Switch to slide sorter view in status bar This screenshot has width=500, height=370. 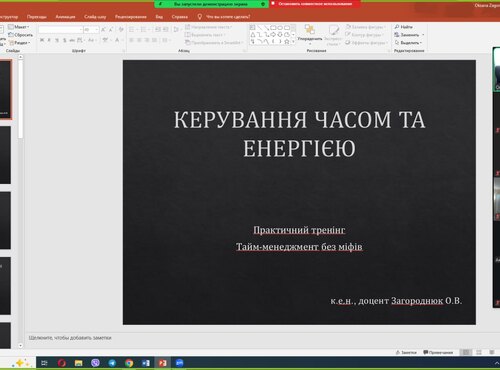tap(479, 352)
